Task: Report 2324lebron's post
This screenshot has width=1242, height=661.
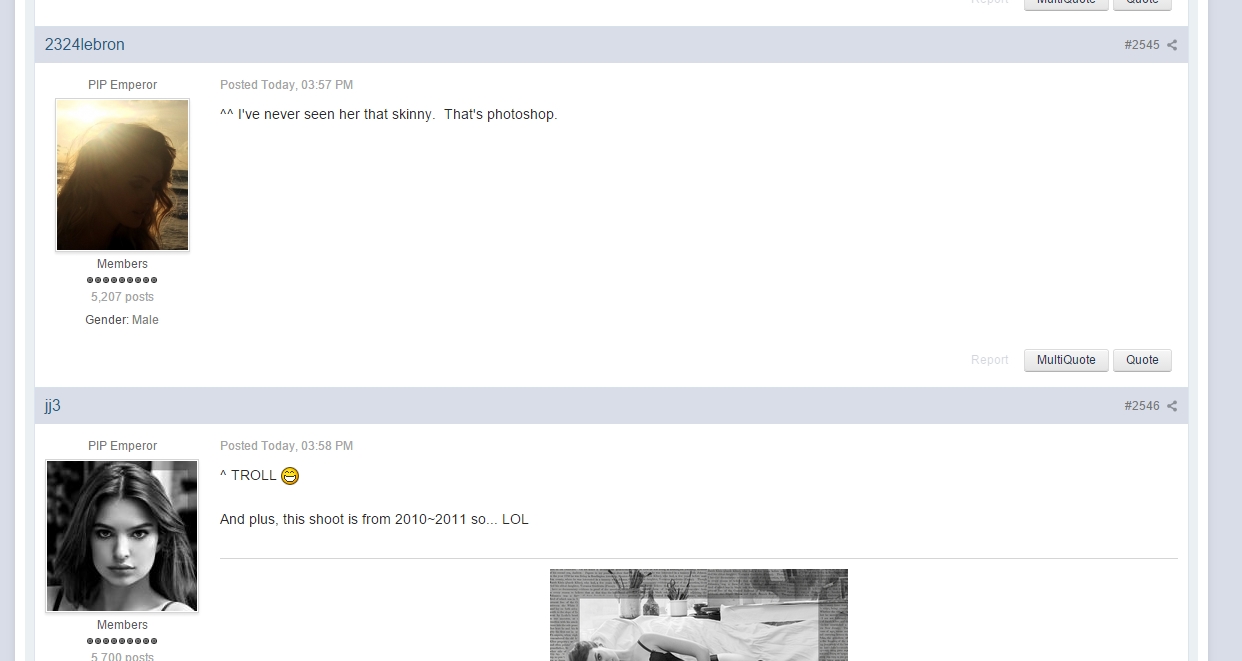Action: pos(989,360)
